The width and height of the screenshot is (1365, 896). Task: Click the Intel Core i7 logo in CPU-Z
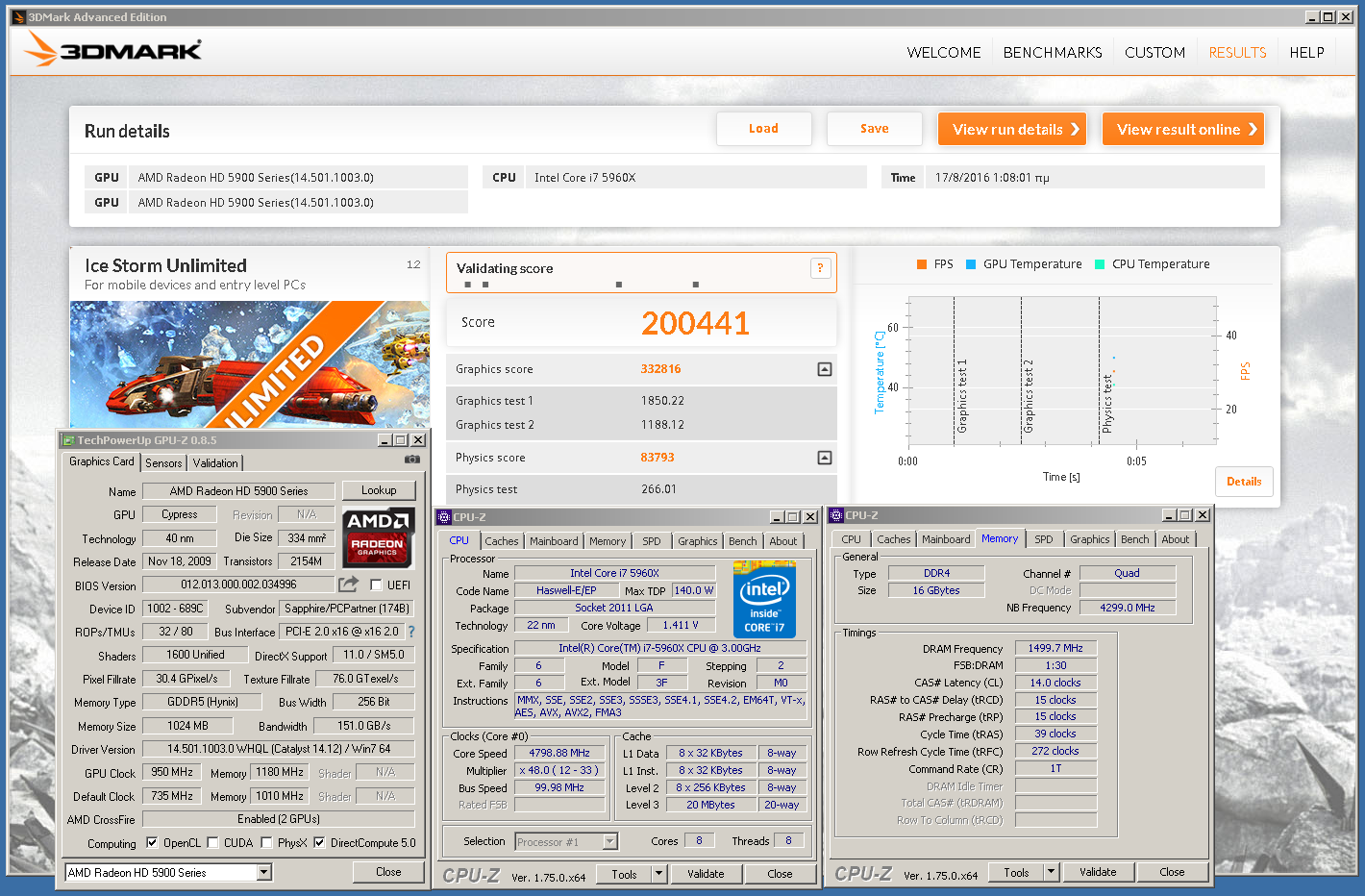(x=765, y=601)
